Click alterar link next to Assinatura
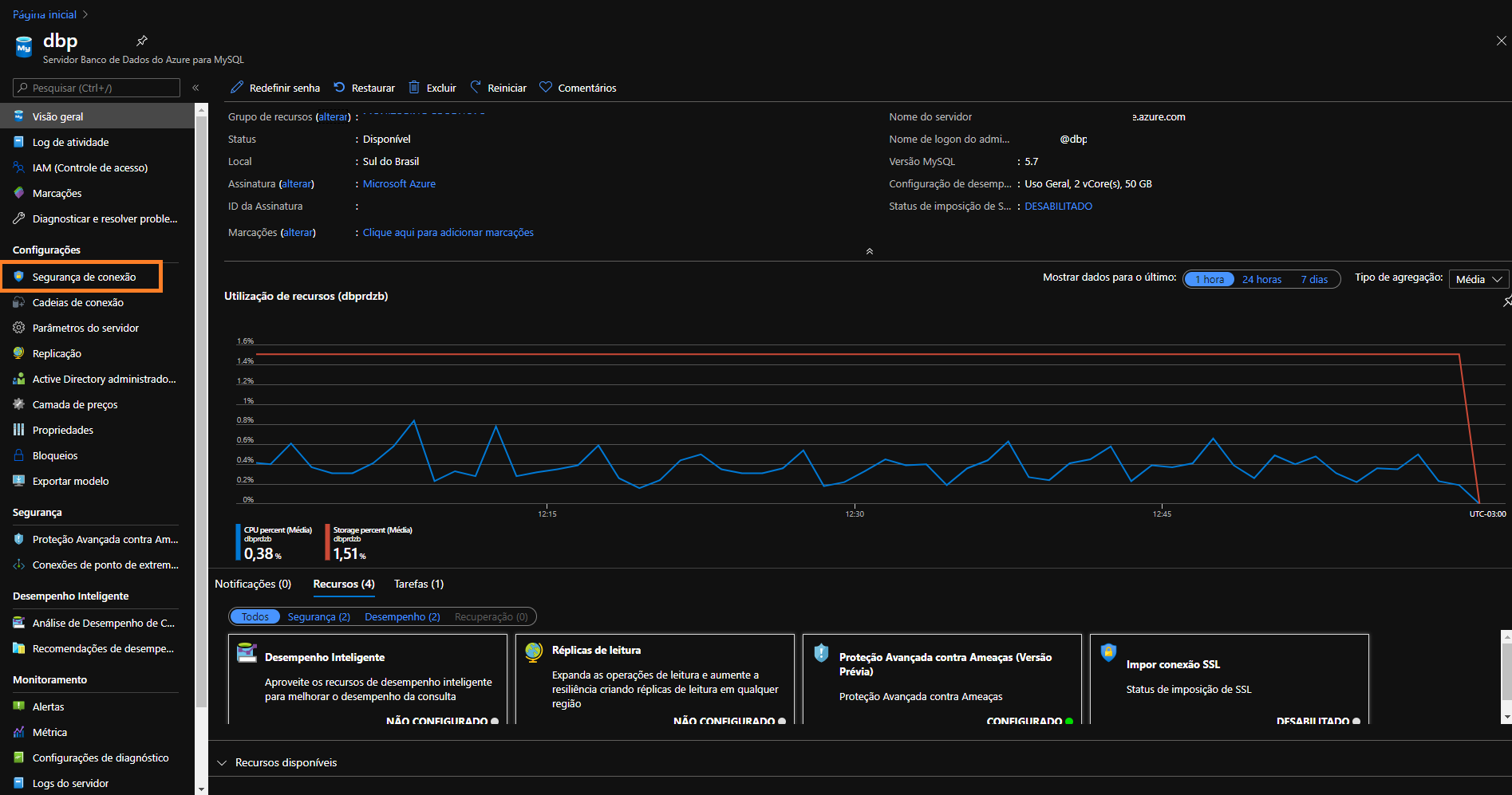 click(x=297, y=183)
